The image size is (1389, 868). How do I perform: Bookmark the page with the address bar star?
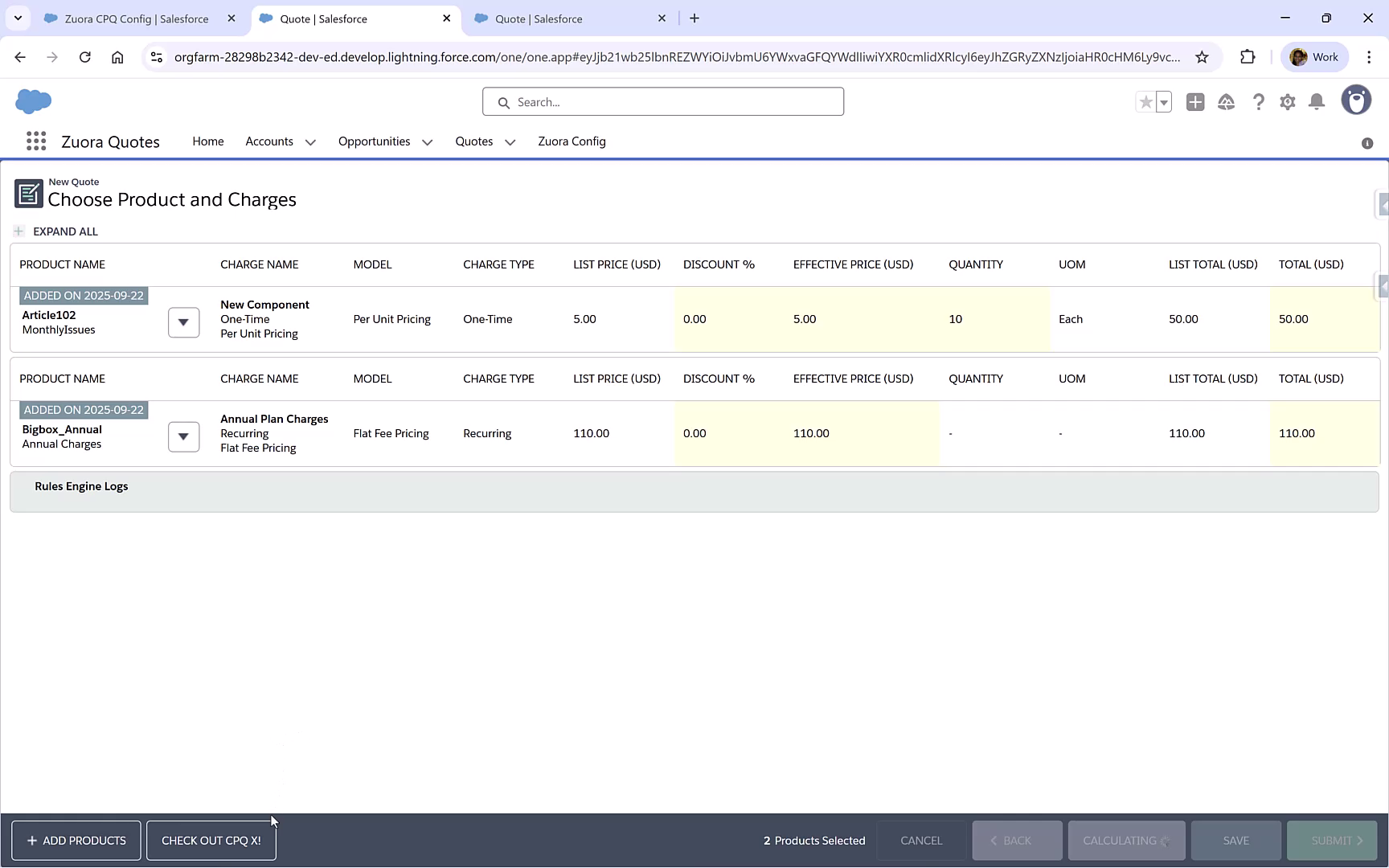1203,57
